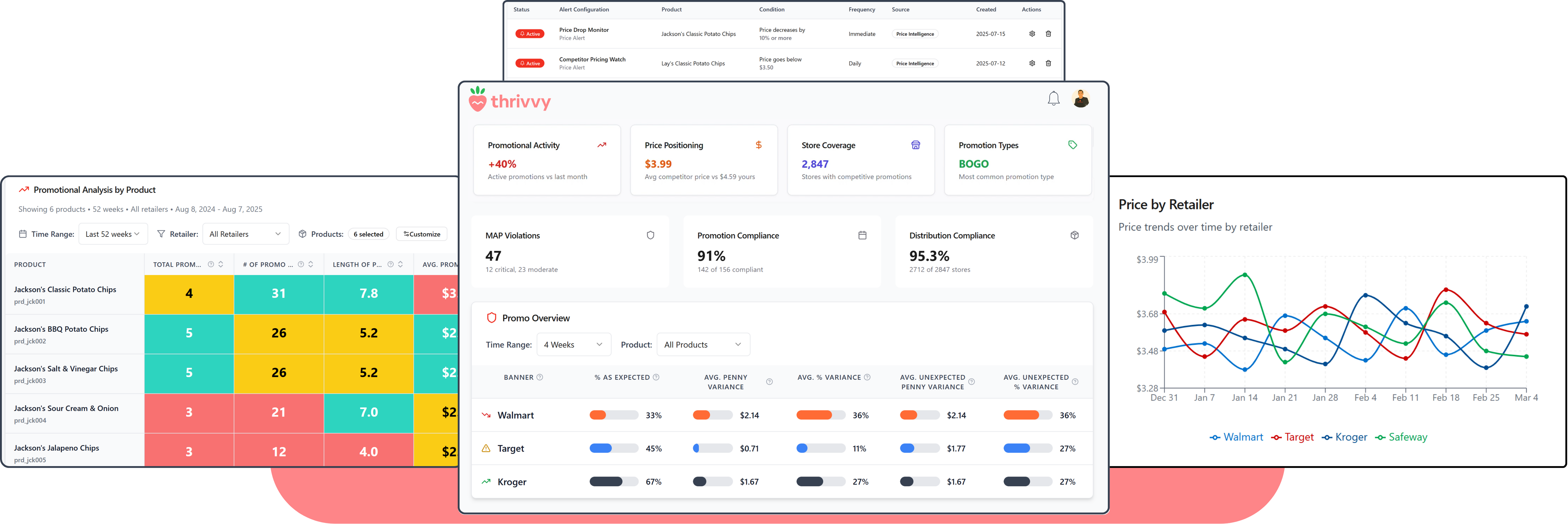Click the Distribution Compliance globe icon
Image resolution: width=1568 pixels, height=524 pixels.
click(x=1075, y=235)
